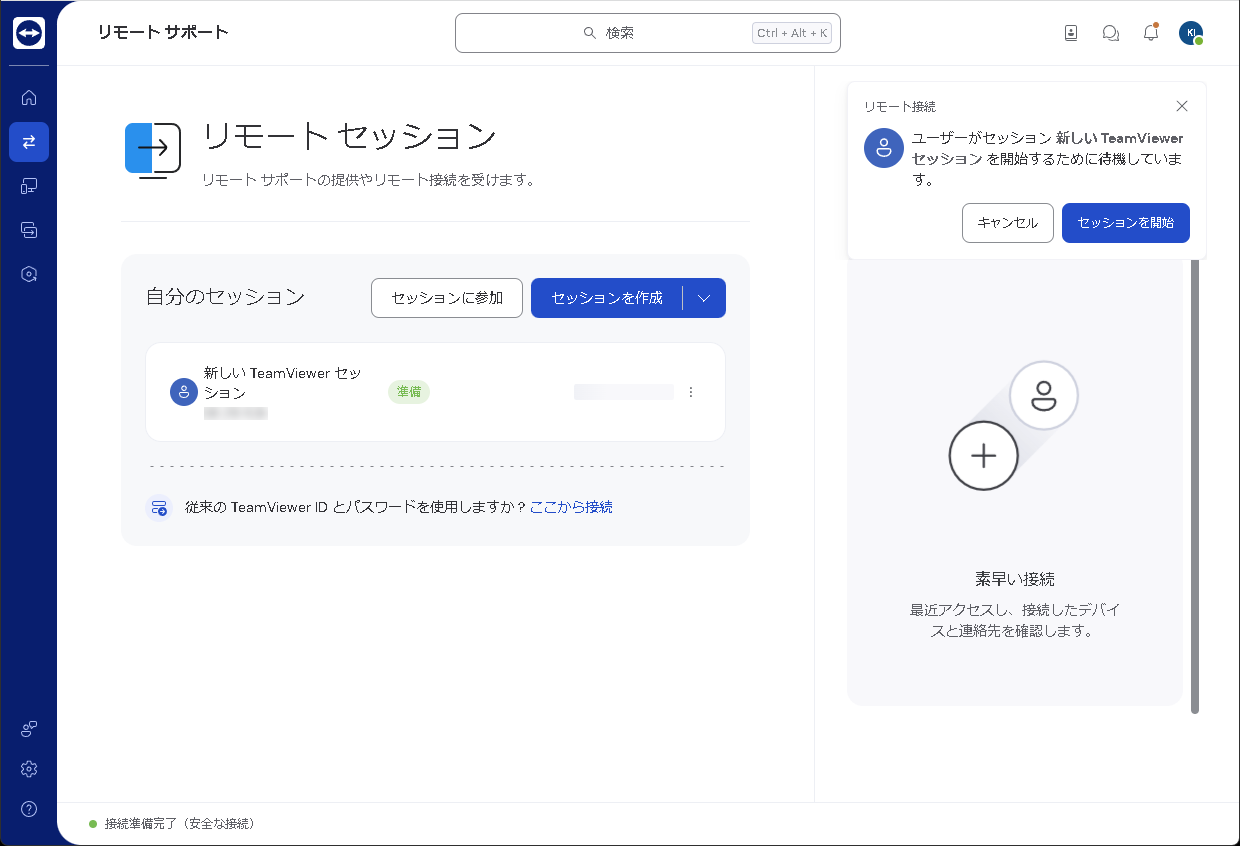Select the TeamViewer ID connect icon beside the hint text

point(159,507)
